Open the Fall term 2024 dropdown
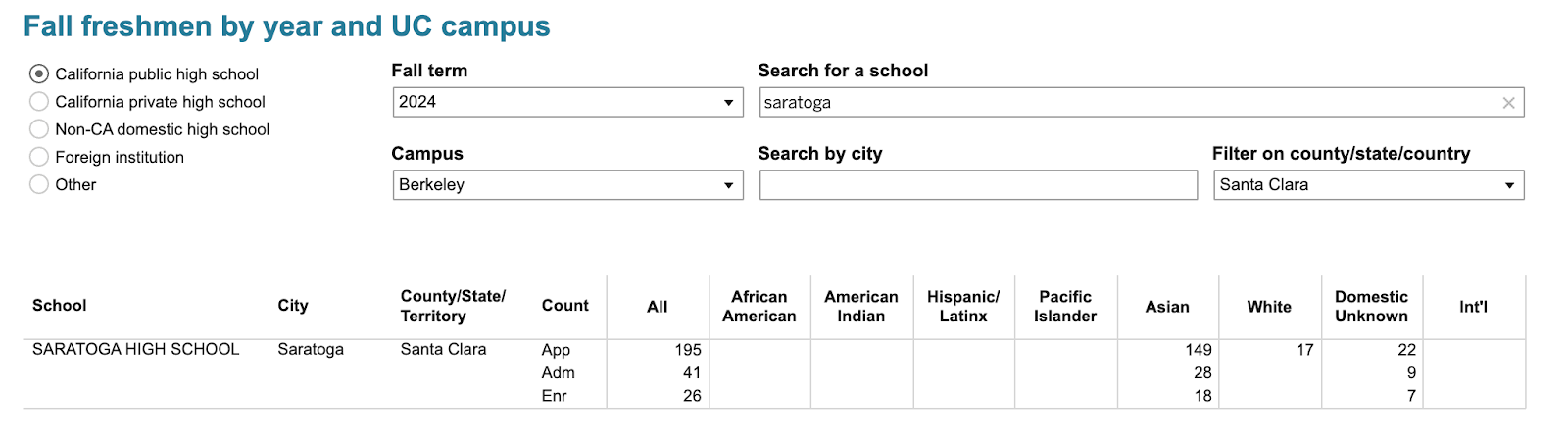 coord(567,102)
